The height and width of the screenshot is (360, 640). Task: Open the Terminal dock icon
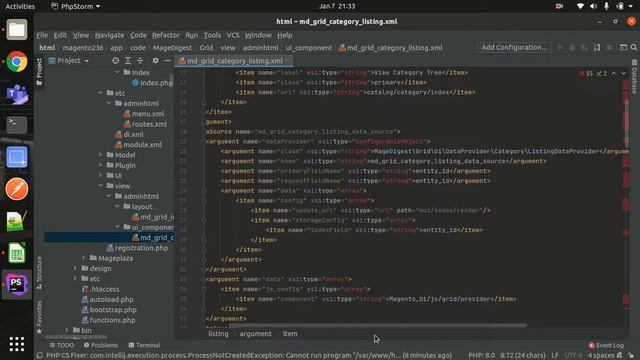click(17, 125)
